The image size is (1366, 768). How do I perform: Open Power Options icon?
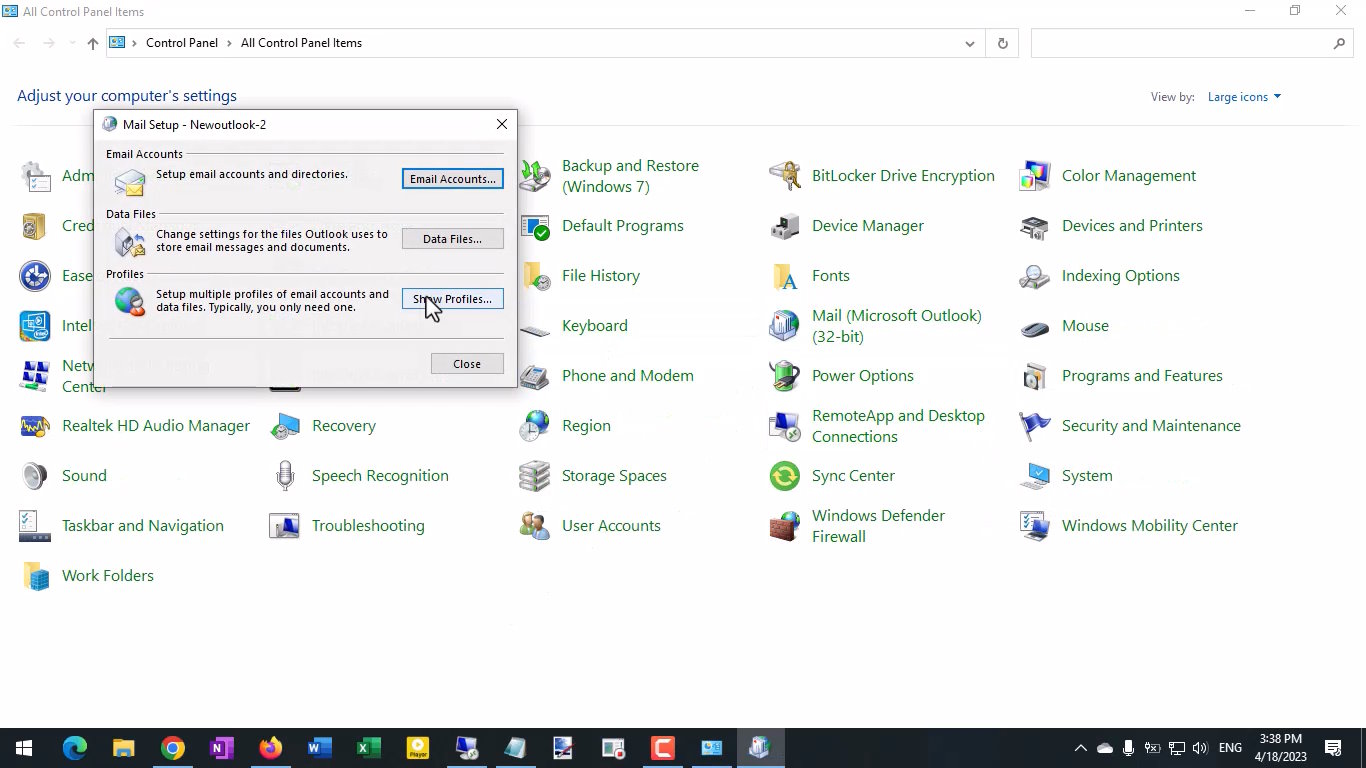[x=785, y=376]
